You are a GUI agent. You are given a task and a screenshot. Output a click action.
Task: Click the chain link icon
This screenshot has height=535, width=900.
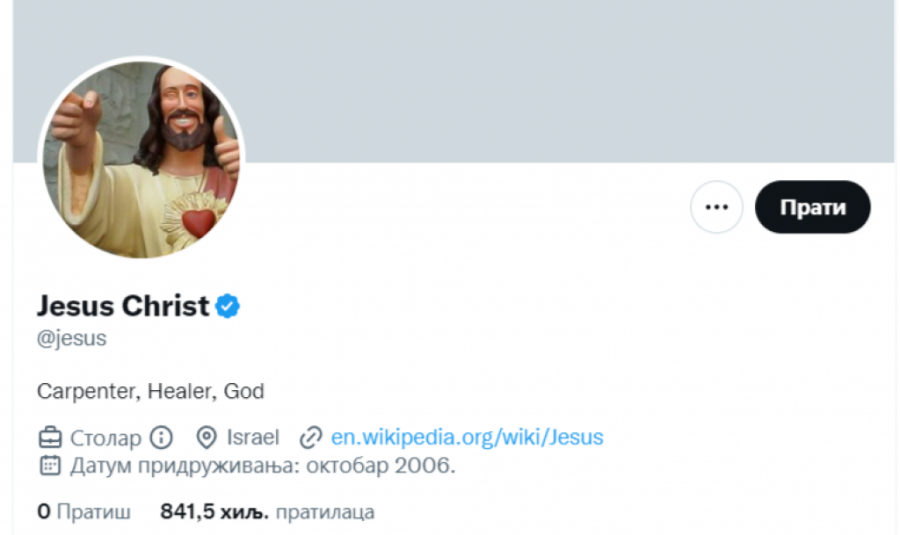tap(311, 438)
